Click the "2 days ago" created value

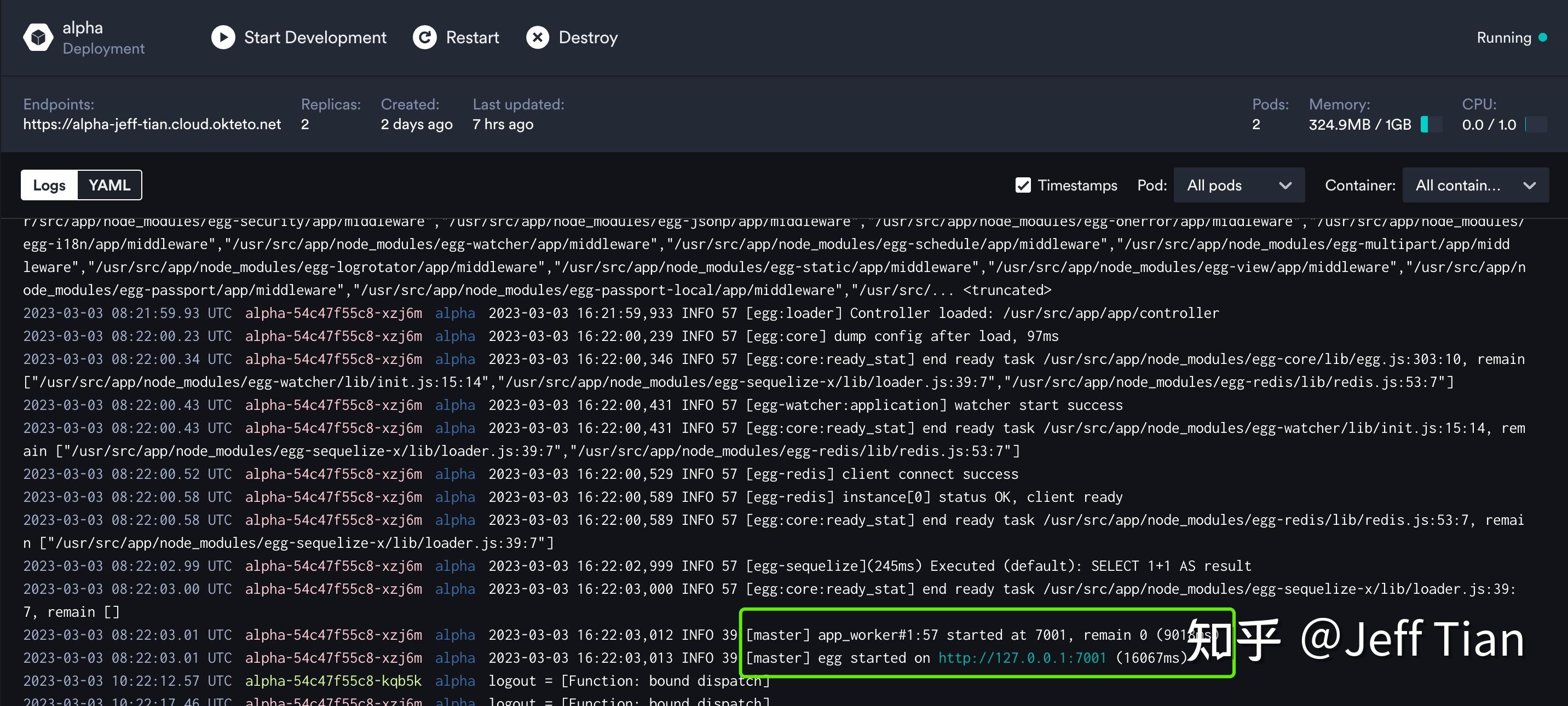click(417, 124)
